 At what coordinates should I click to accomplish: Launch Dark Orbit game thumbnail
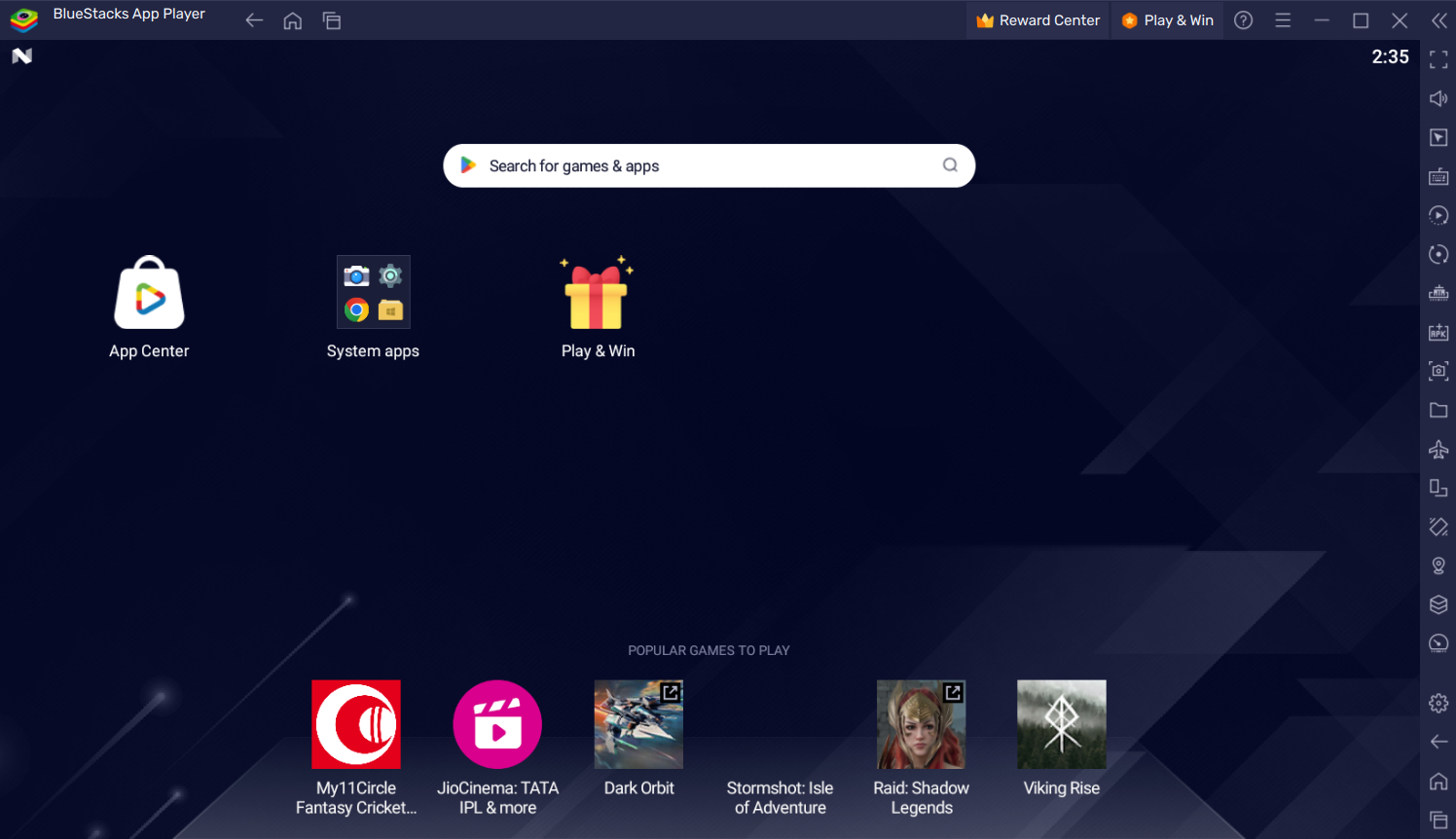click(638, 724)
